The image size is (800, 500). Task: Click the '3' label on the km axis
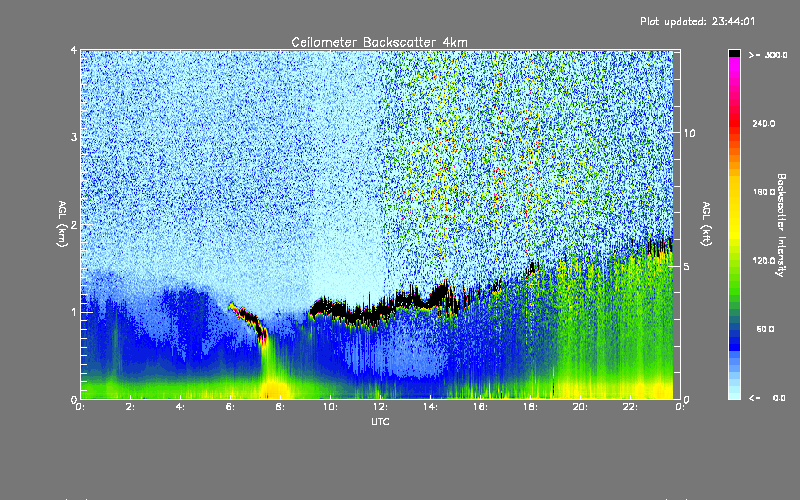74,137
